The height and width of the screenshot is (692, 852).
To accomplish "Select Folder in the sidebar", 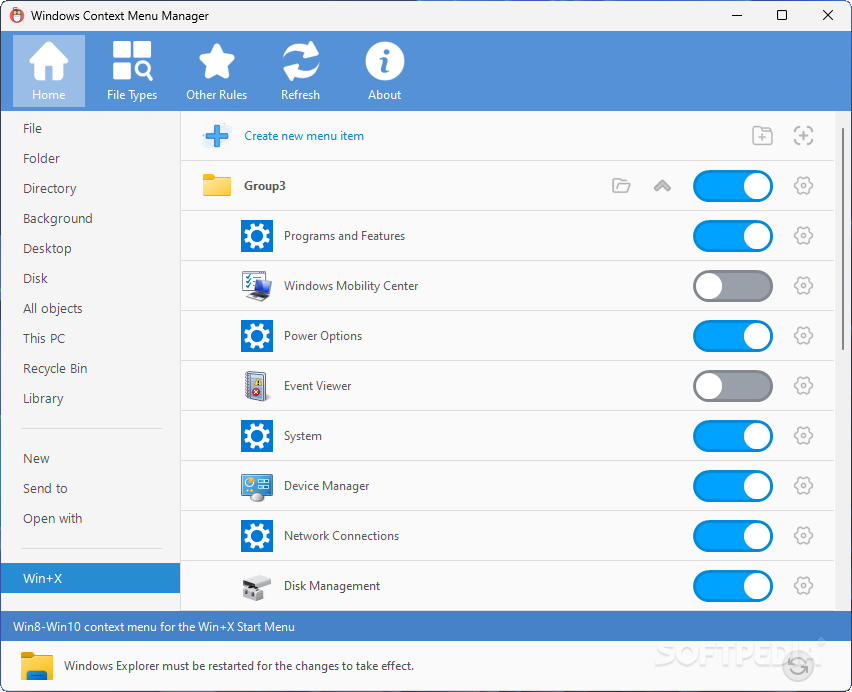I will point(90,159).
